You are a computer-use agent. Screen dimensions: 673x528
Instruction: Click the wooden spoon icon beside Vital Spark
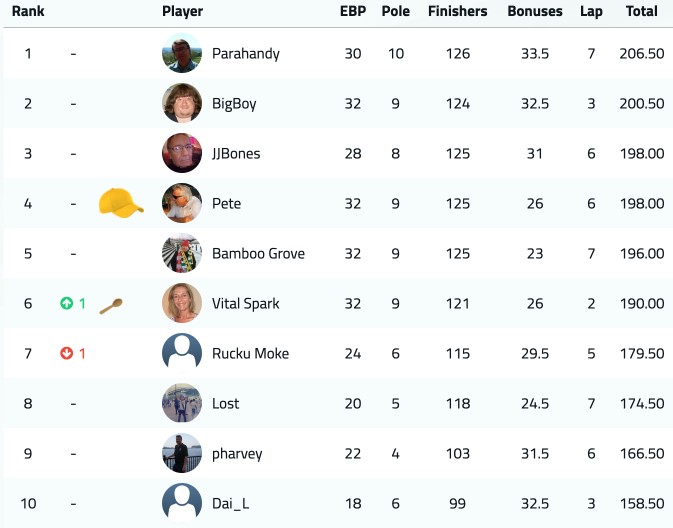(x=111, y=306)
